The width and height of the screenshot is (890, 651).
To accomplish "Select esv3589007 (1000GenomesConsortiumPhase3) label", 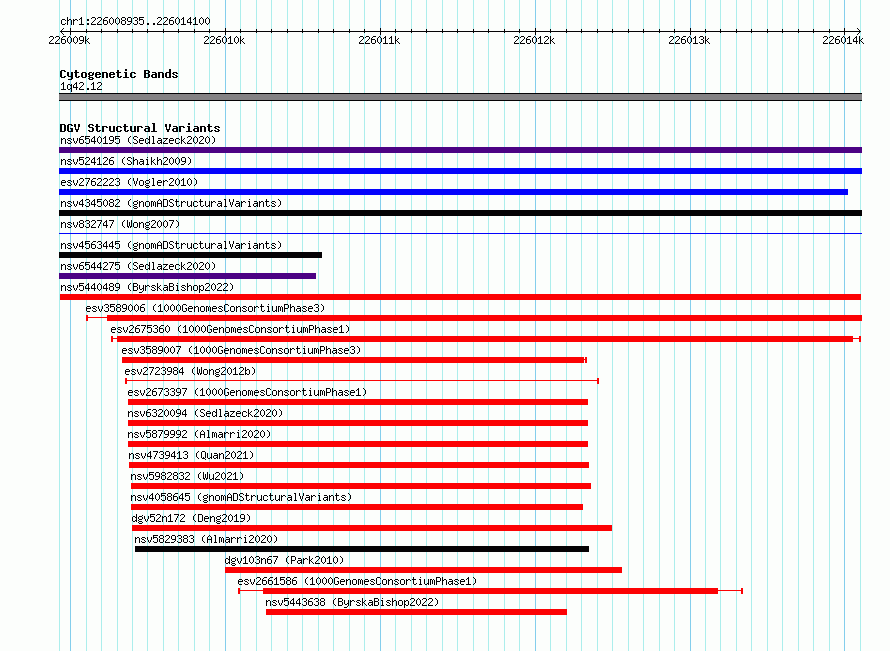I will point(241,350).
